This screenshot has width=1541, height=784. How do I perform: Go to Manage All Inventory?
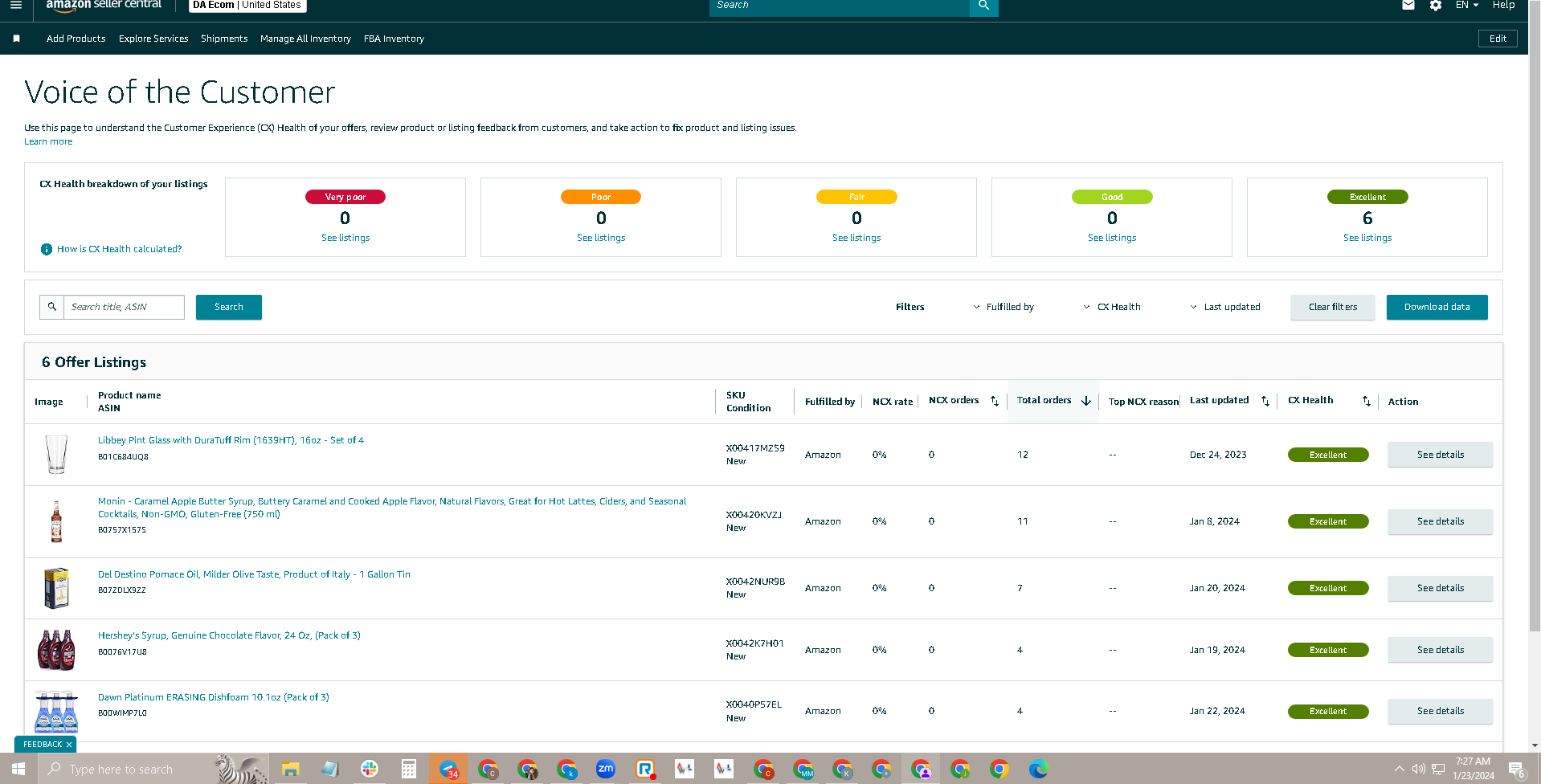(305, 39)
